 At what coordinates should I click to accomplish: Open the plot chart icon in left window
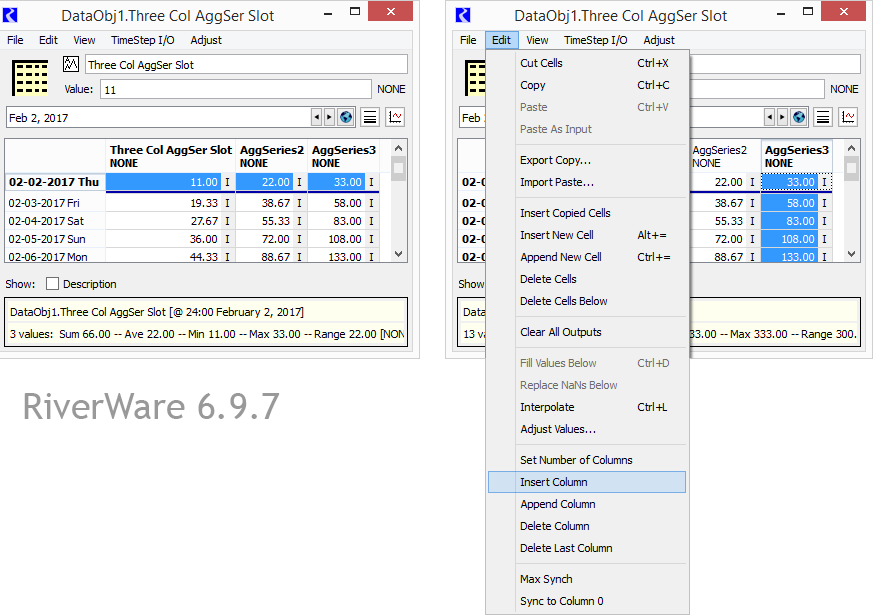(x=395, y=117)
